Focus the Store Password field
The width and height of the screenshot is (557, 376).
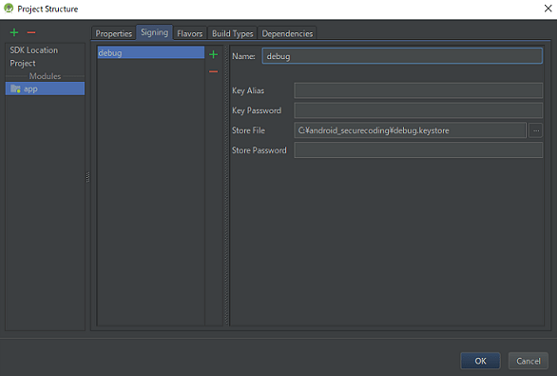pos(418,150)
